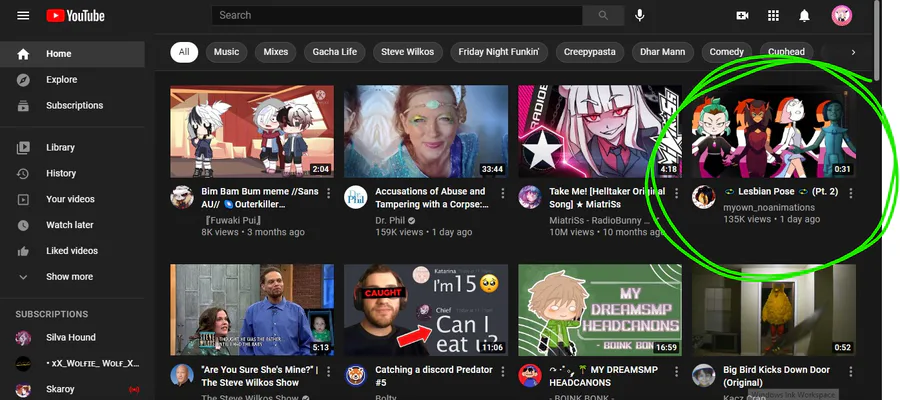Select the Dhar Mann filter chip

click(x=662, y=52)
